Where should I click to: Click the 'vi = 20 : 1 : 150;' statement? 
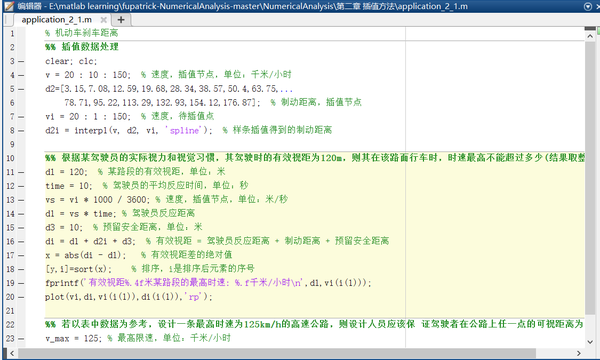pos(88,116)
